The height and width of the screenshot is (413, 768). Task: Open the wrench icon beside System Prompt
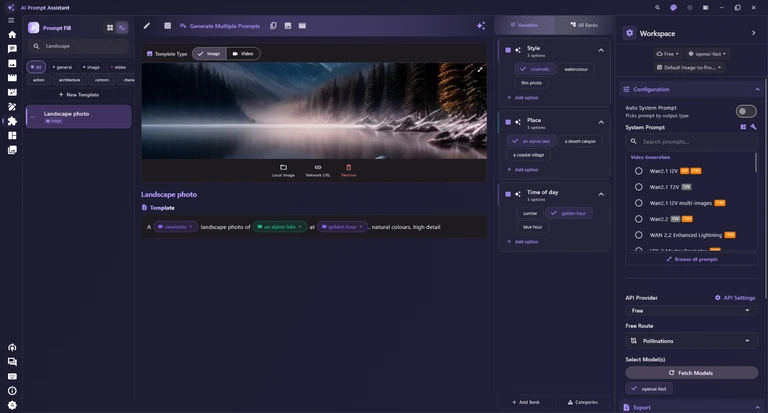pos(753,127)
